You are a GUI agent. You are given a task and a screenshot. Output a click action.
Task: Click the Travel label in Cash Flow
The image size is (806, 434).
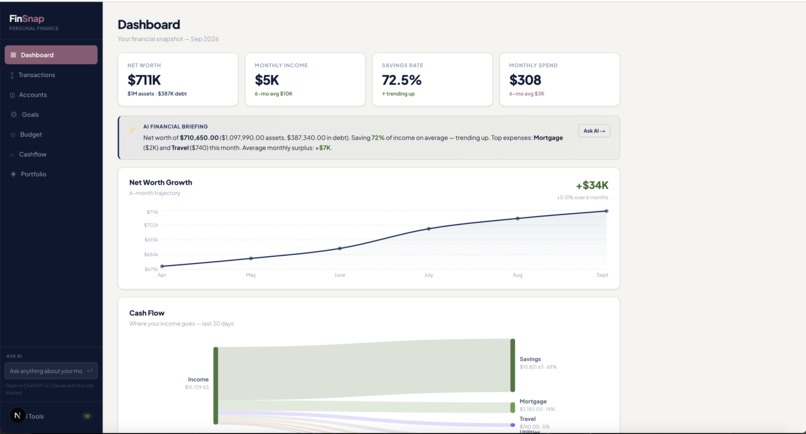[x=527, y=419]
